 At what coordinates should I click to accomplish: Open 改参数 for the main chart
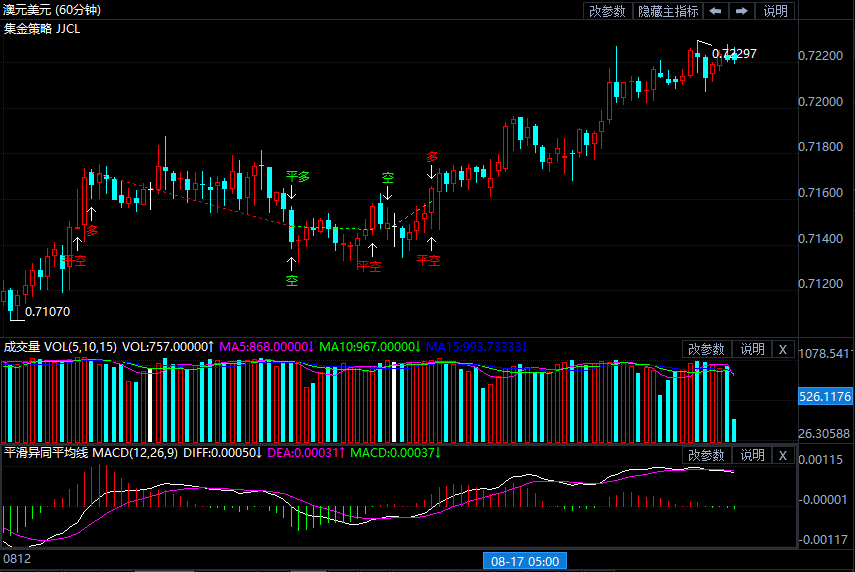pyautogui.click(x=607, y=11)
